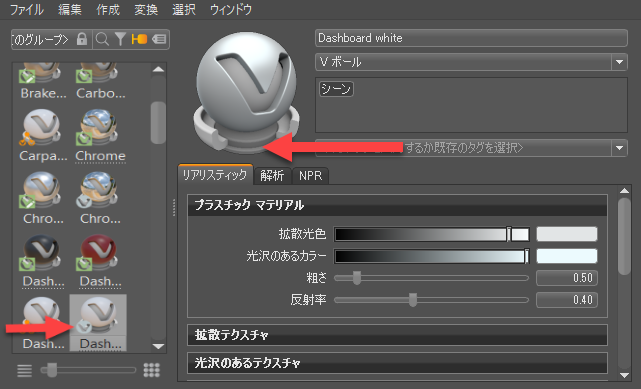
Task: Open the 選択 menu
Action: pos(184,9)
